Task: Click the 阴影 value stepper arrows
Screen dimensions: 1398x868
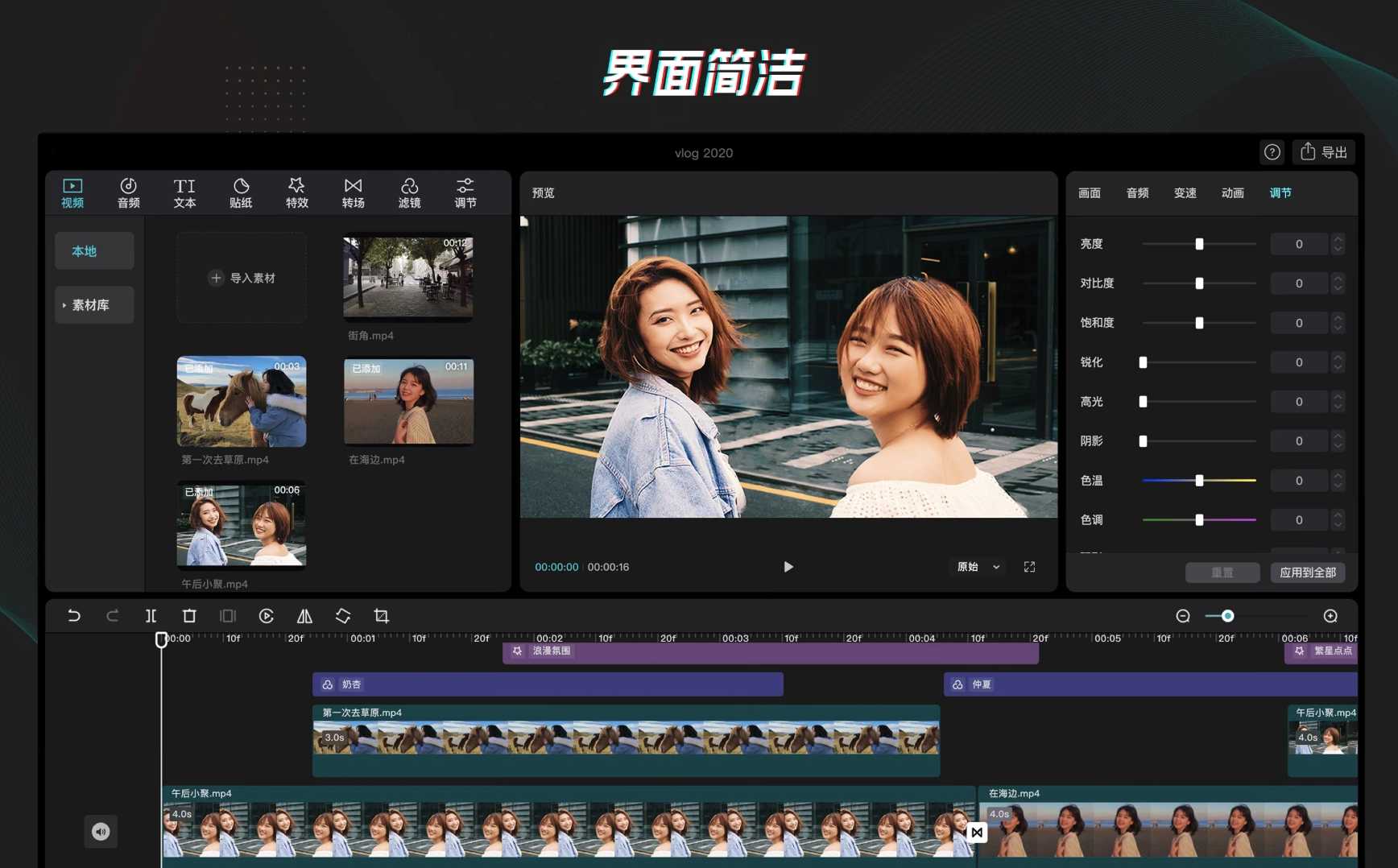Action: pyautogui.click(x=1338, y=441)
